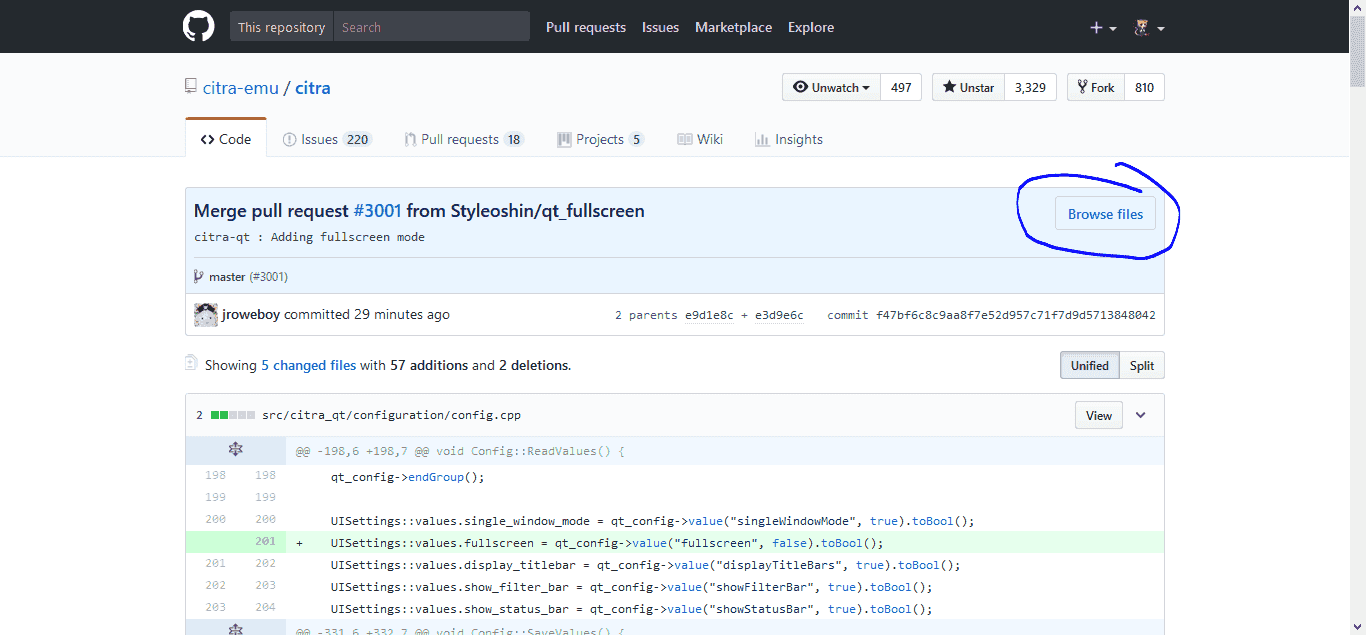Open pull request #3001 link

tap(377, 211)
